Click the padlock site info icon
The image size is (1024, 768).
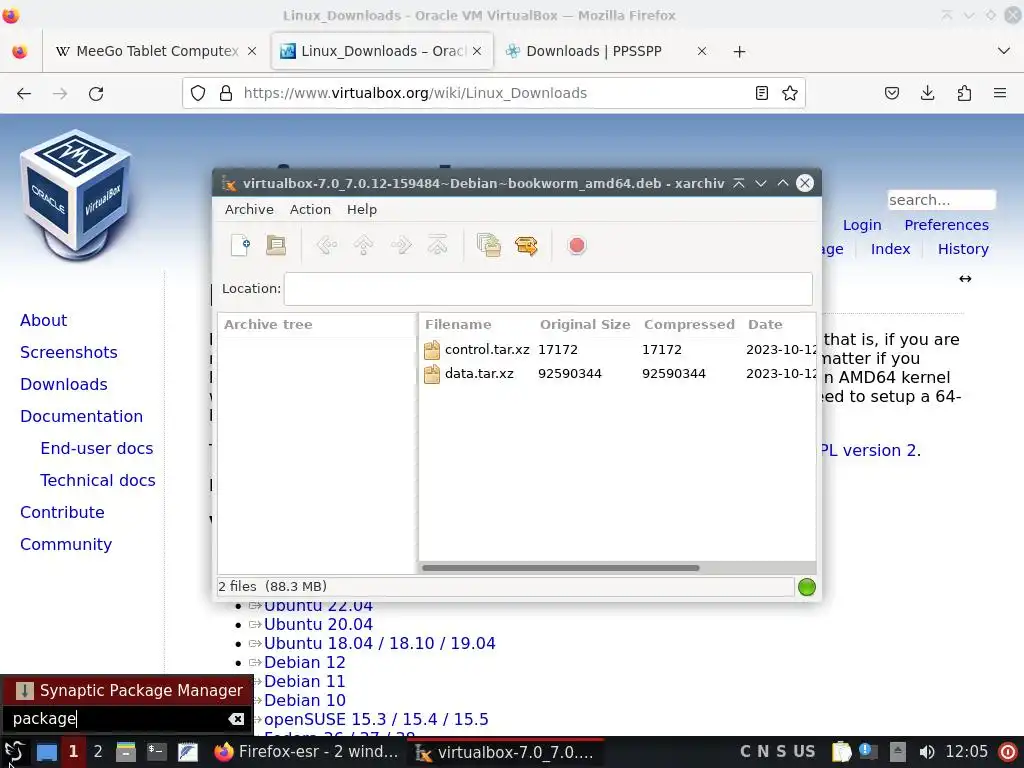coord(226,93)
